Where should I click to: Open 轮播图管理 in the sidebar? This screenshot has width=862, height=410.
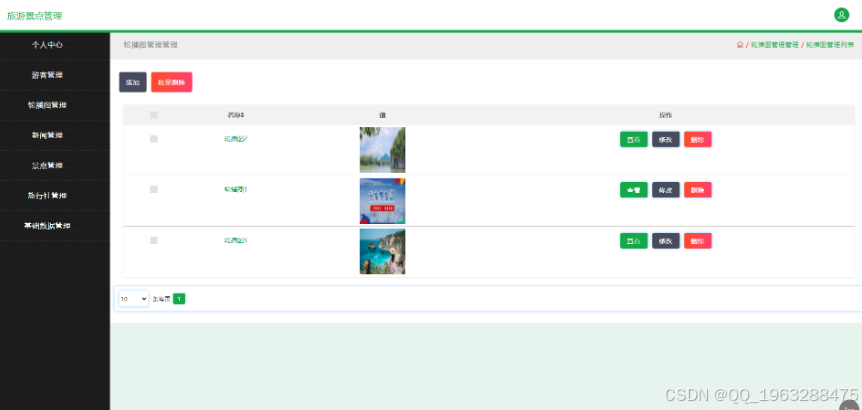tap(47, 105)
